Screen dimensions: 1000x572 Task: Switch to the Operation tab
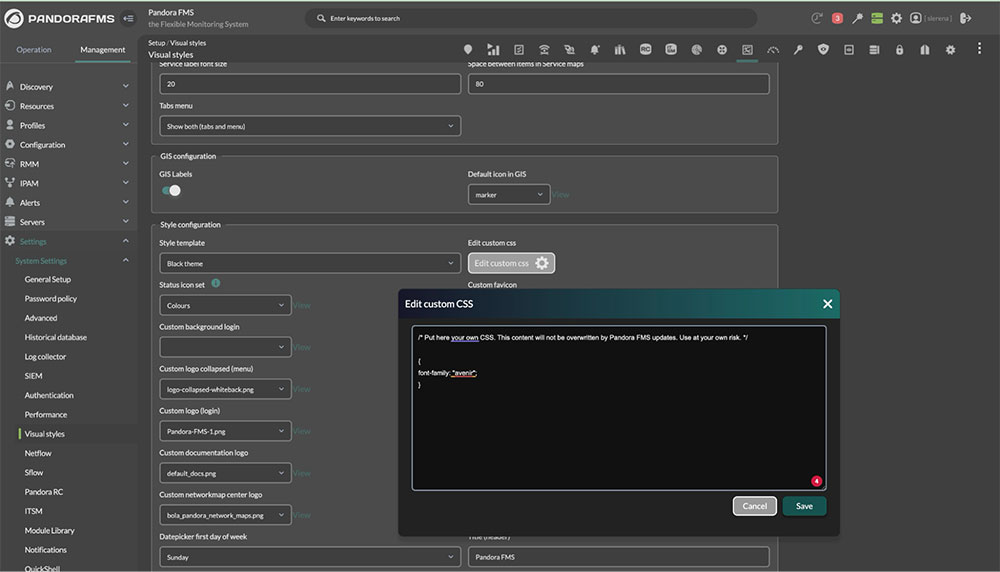[34, 49]
